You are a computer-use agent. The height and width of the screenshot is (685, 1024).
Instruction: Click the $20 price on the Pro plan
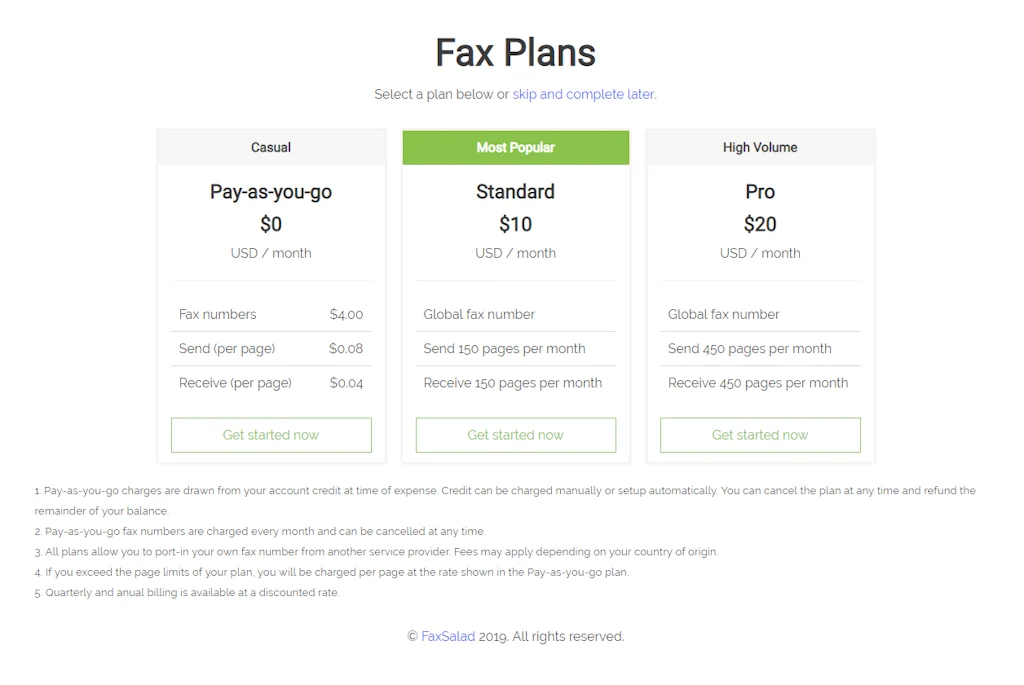pos(760,224)
